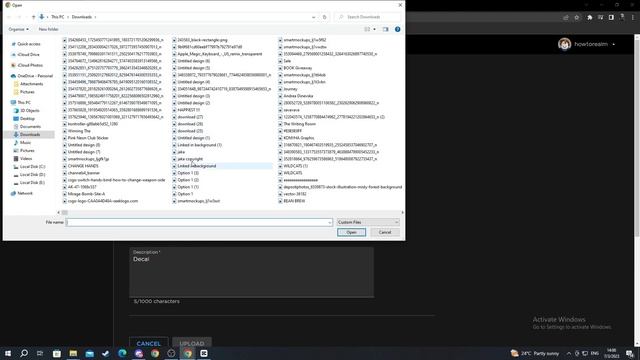Select the file 'Apple_Magic_Keyboard' transparent image

tap(220, 54)
